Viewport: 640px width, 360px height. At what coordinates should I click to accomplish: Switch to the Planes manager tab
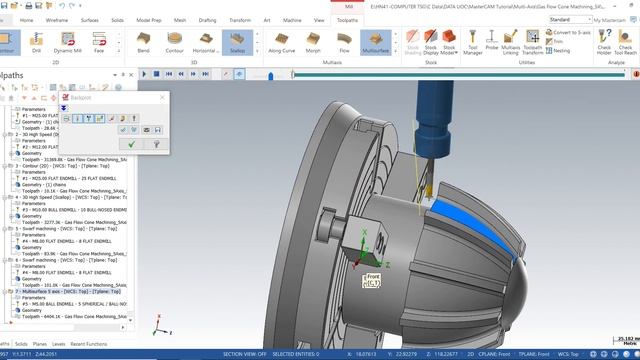click(x=40, y=344)
